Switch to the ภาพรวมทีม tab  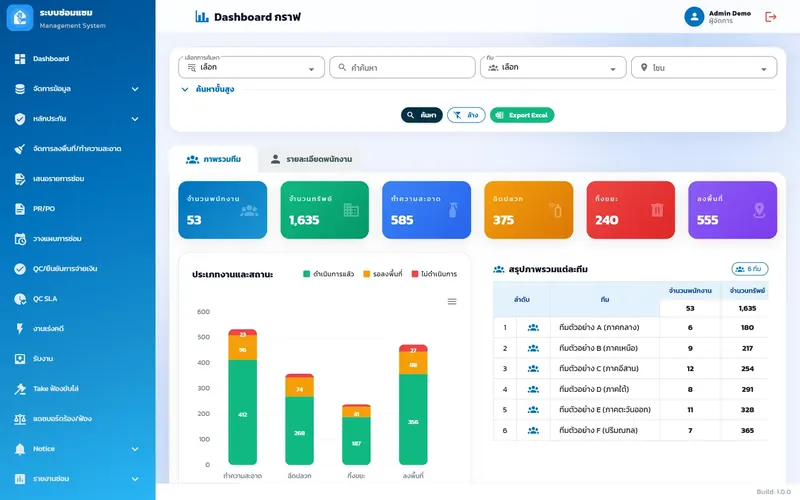[x=213, y=159]
